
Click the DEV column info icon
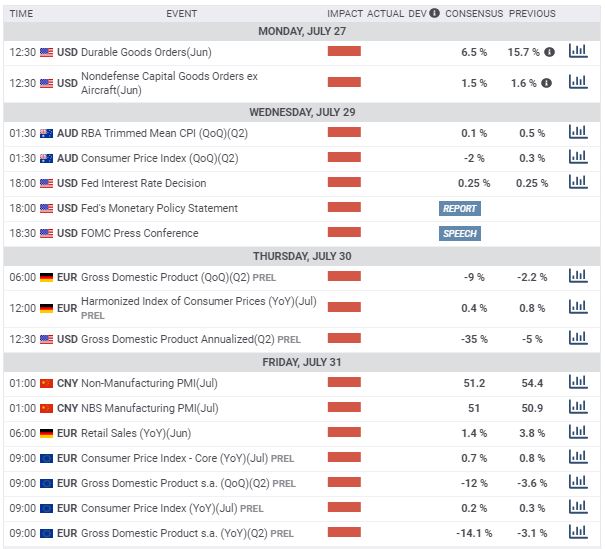click(434, 13)
